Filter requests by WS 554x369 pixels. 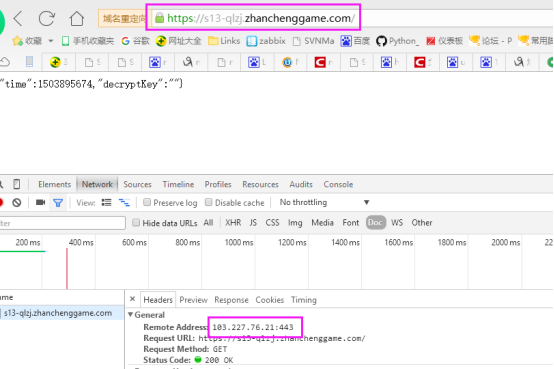[x=397, y=223]
